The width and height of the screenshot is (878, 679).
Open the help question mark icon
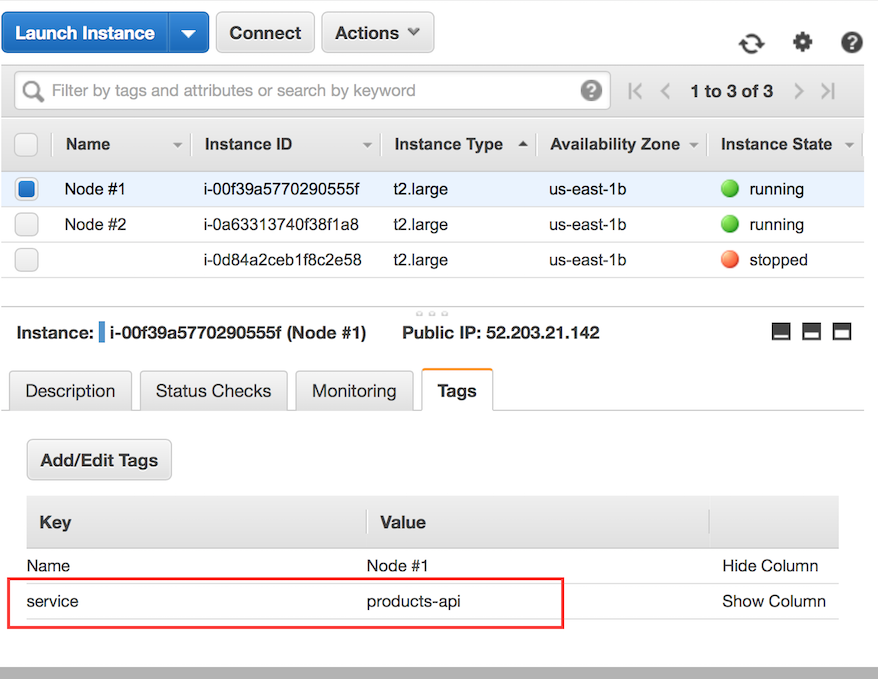click(x=851, y=43)
